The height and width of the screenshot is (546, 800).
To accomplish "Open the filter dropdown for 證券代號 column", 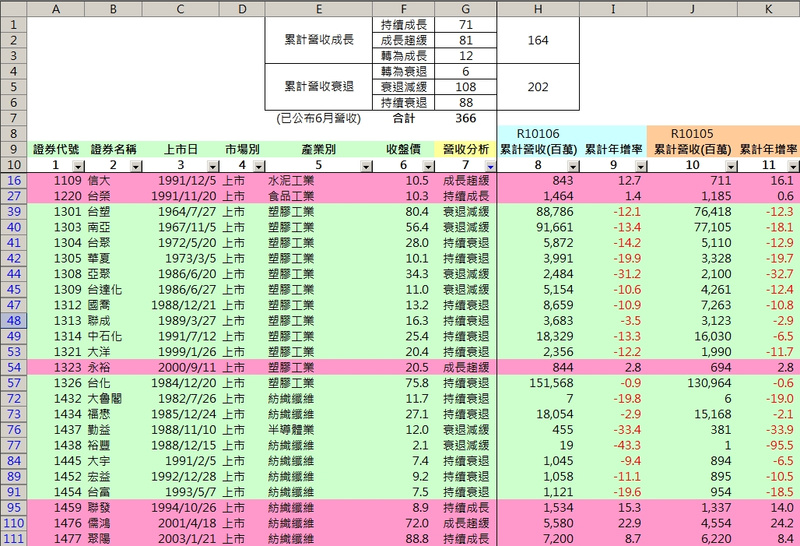I will pos(78,166).
